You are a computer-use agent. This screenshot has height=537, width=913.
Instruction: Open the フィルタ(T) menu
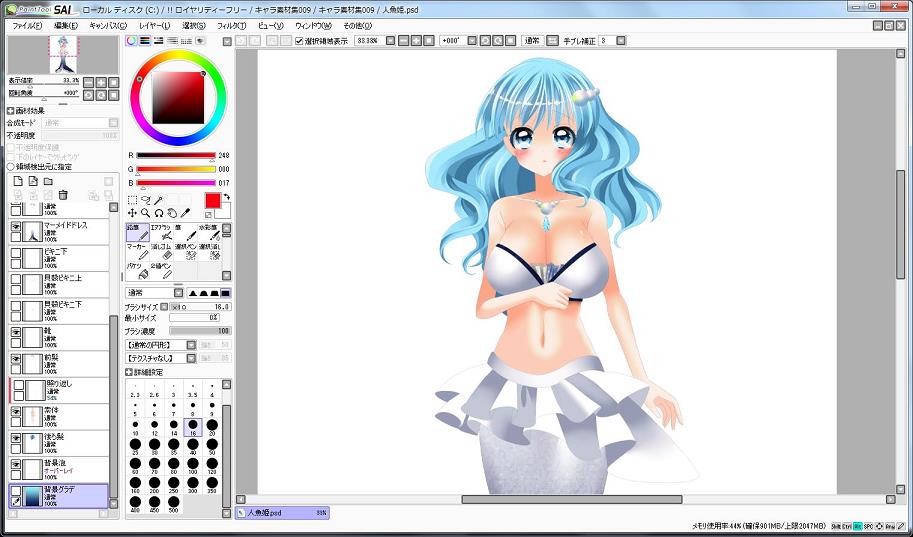pos(230,25)
